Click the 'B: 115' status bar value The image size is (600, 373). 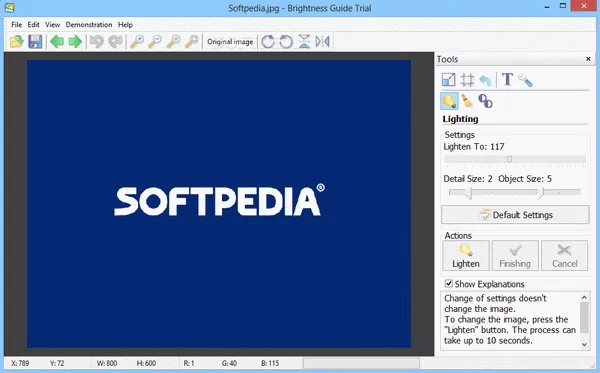270,363
